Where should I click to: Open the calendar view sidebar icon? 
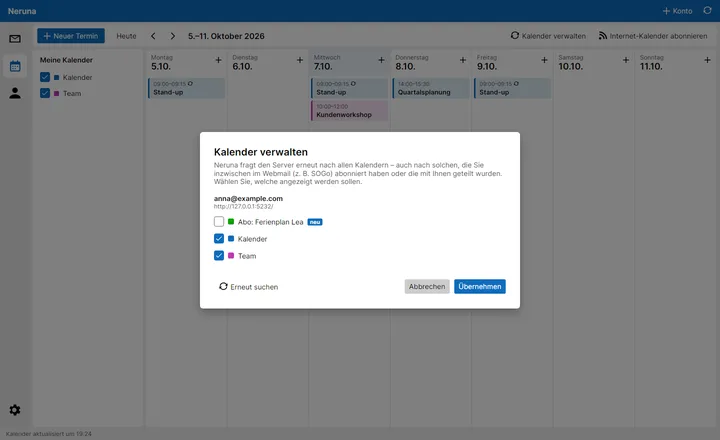point(15,66)
